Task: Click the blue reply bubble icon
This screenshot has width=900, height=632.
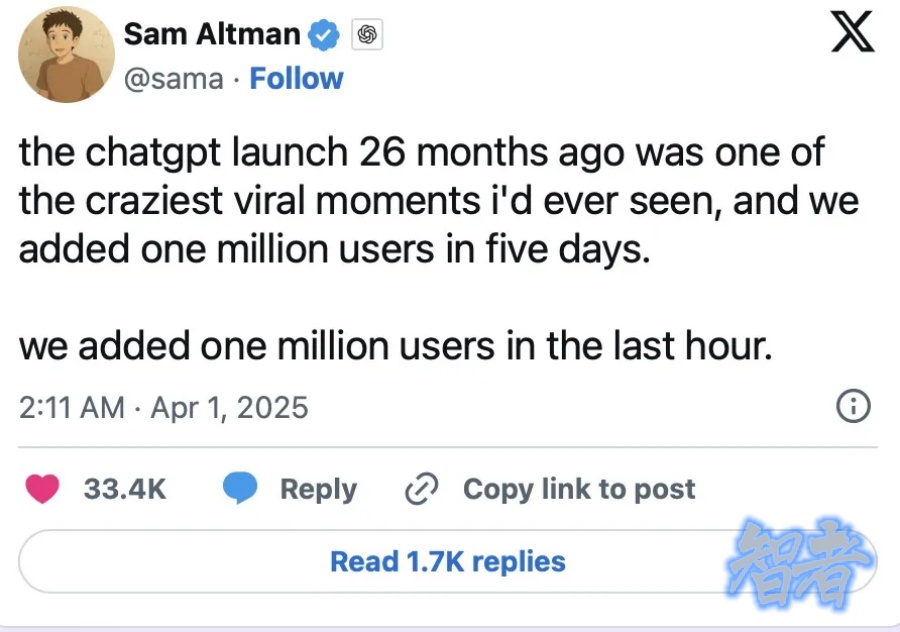Action: coord(239,489)
